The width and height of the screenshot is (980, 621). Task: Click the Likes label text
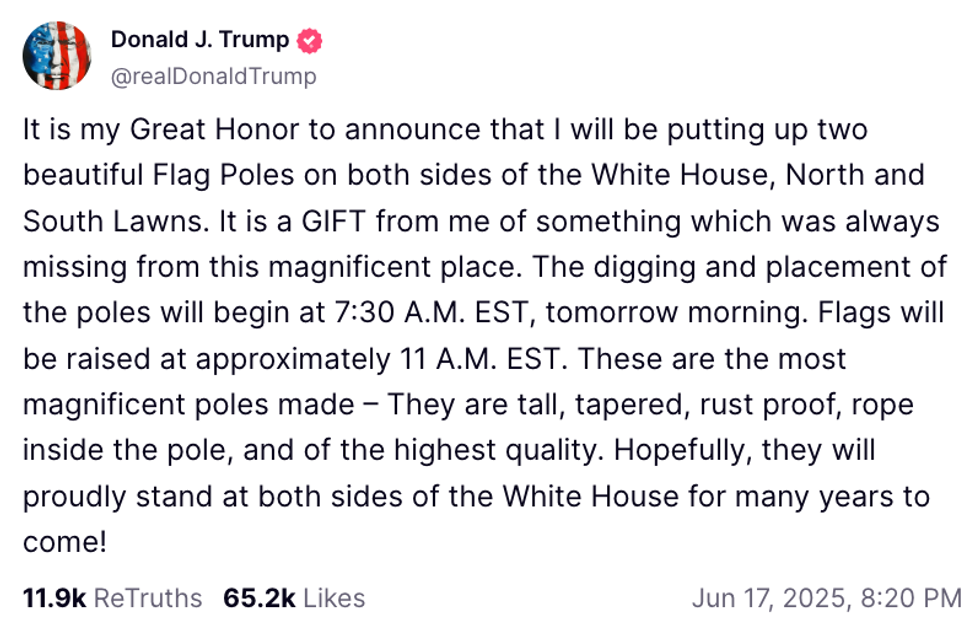pos(333,598)
